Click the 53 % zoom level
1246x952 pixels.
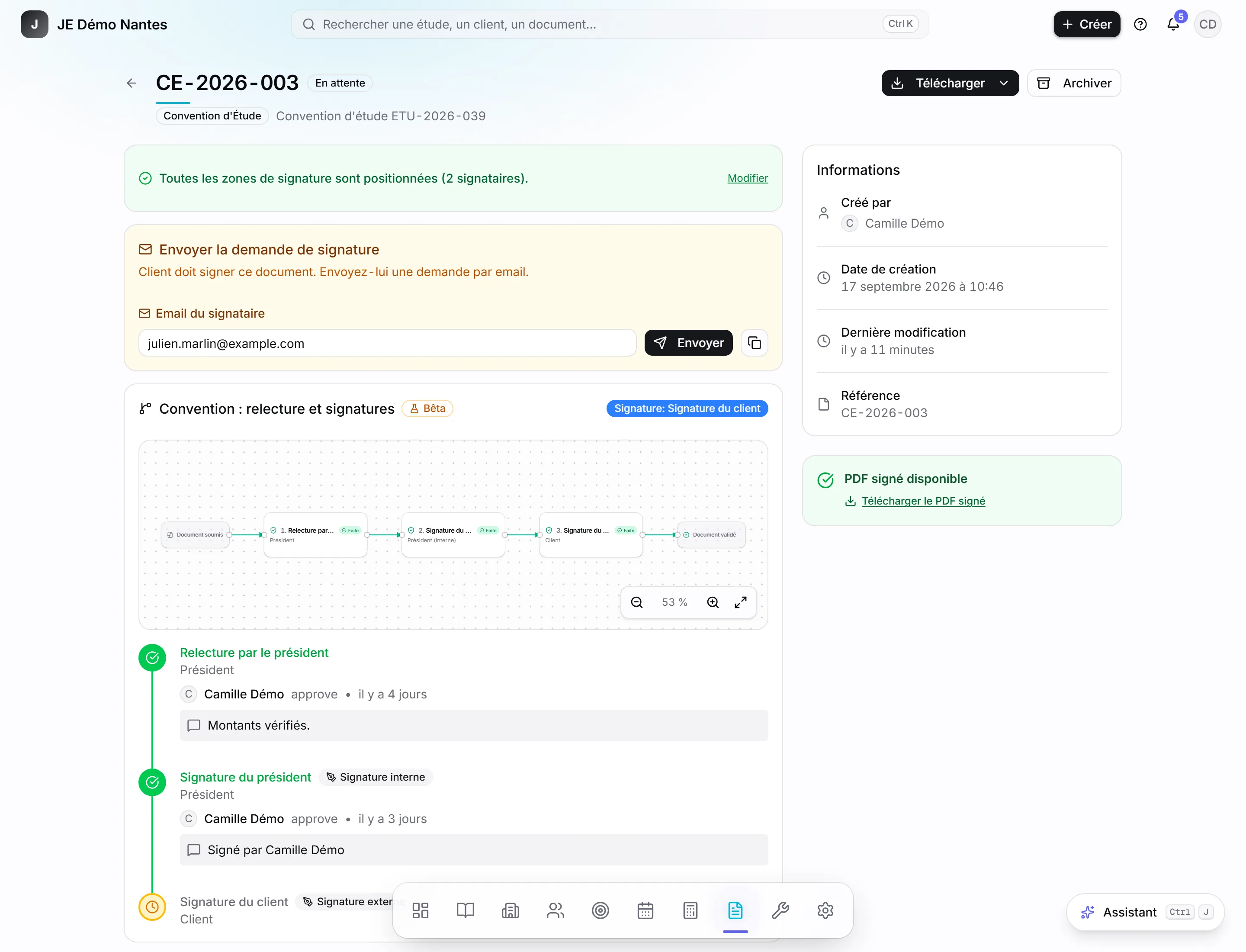tap(674, 602)
